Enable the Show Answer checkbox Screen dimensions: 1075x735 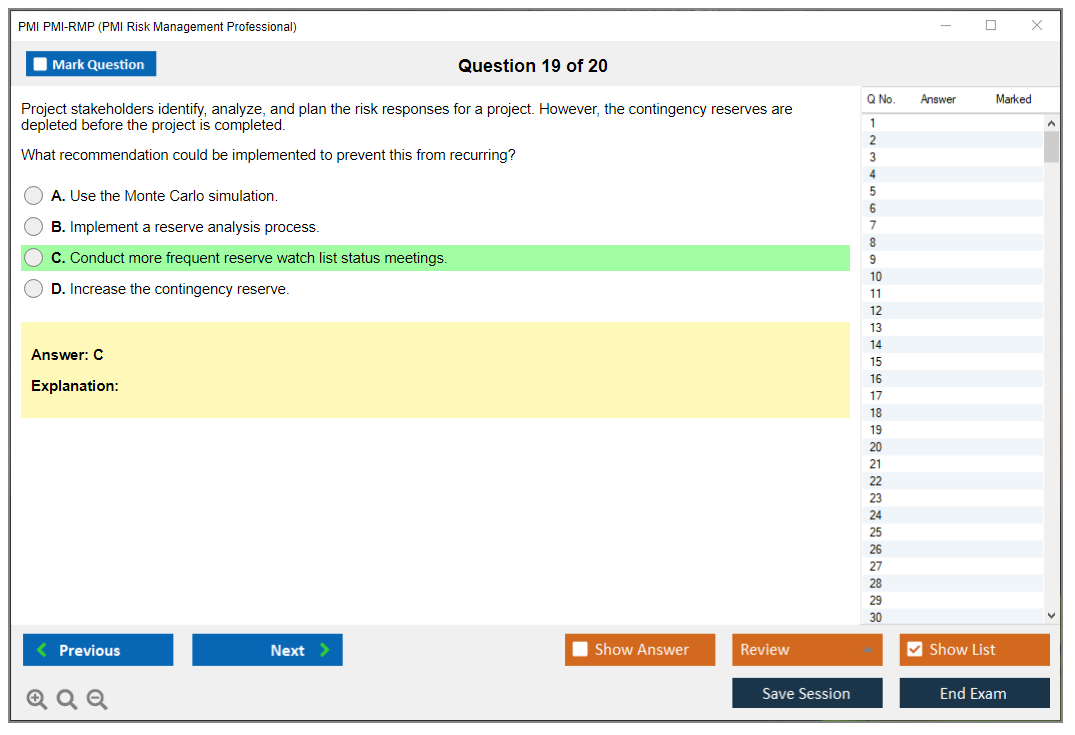[x=580, y=650]
